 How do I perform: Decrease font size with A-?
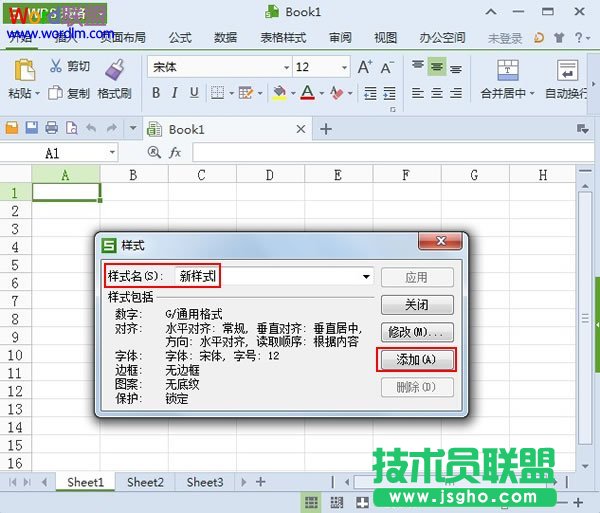387,67
